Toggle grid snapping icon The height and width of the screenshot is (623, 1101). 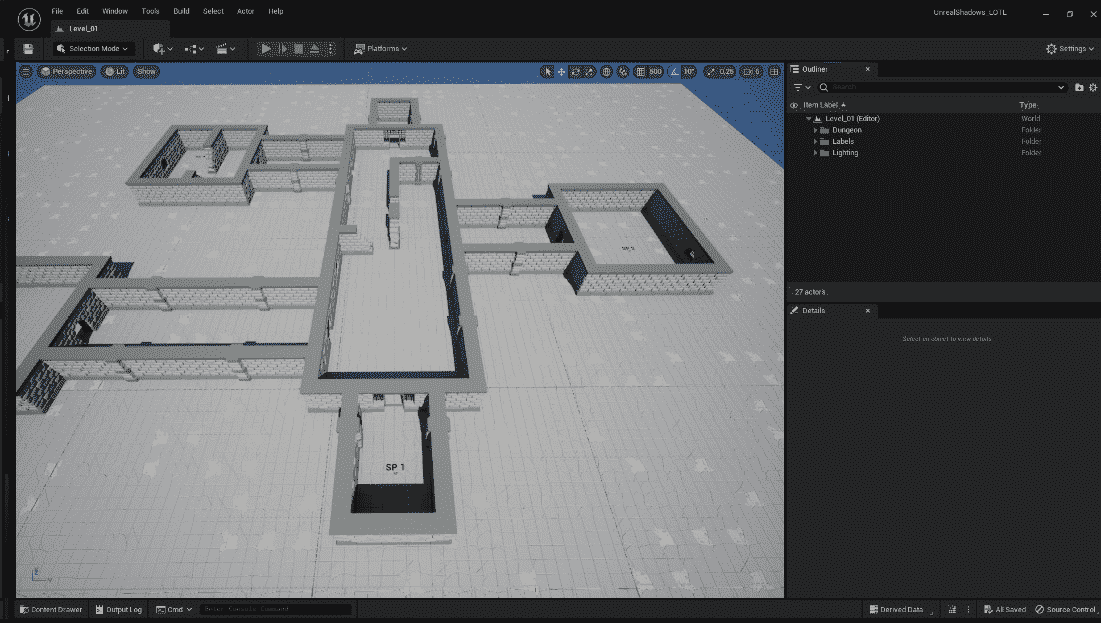tap(640, 72)
